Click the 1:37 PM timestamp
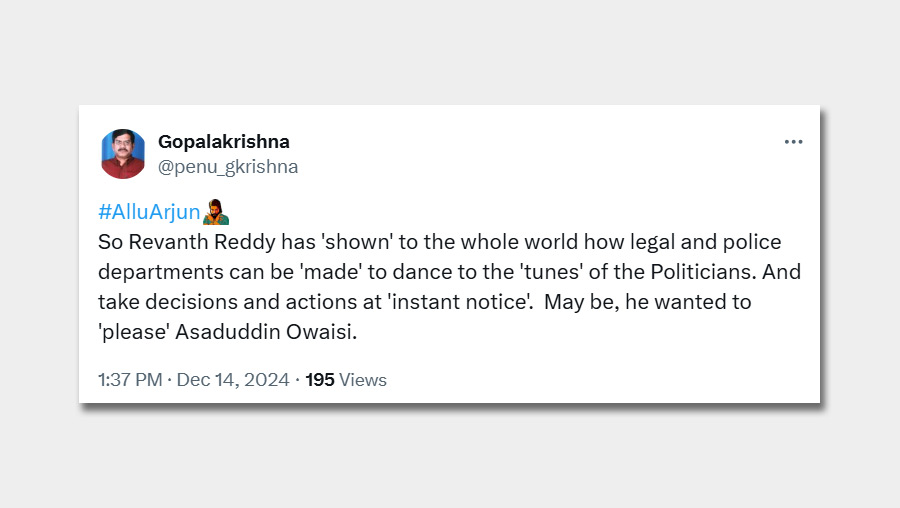Screen dimensions: 900x508 (x=129, y=380)
